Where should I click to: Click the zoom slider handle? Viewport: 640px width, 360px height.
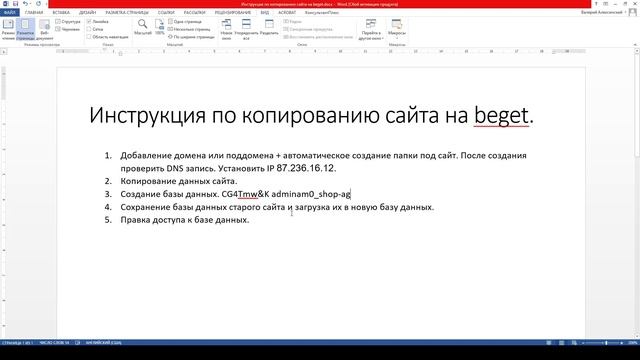606,343
